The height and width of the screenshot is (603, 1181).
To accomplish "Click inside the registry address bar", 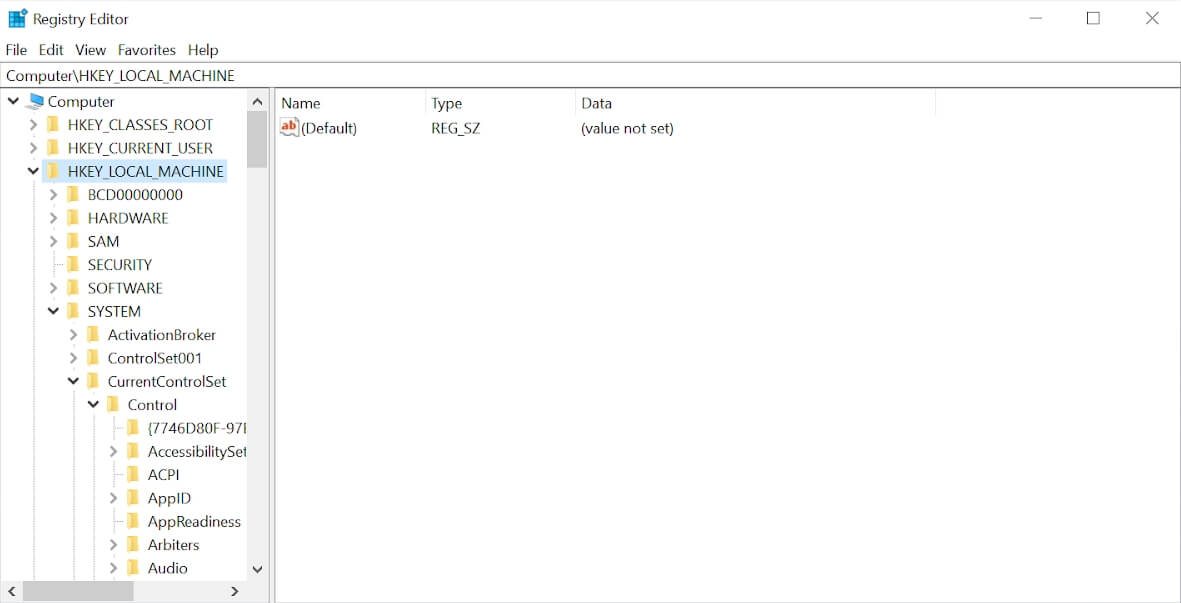I will [x=400, y=75].
